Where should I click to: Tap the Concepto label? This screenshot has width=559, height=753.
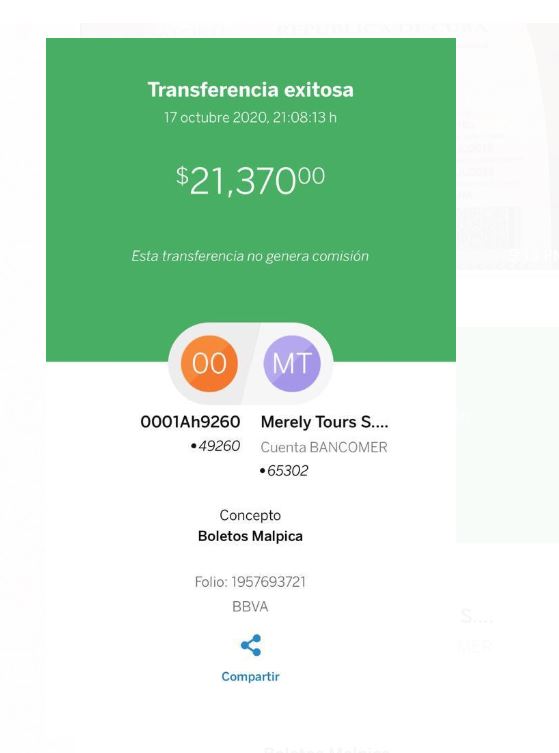point(250,515)
